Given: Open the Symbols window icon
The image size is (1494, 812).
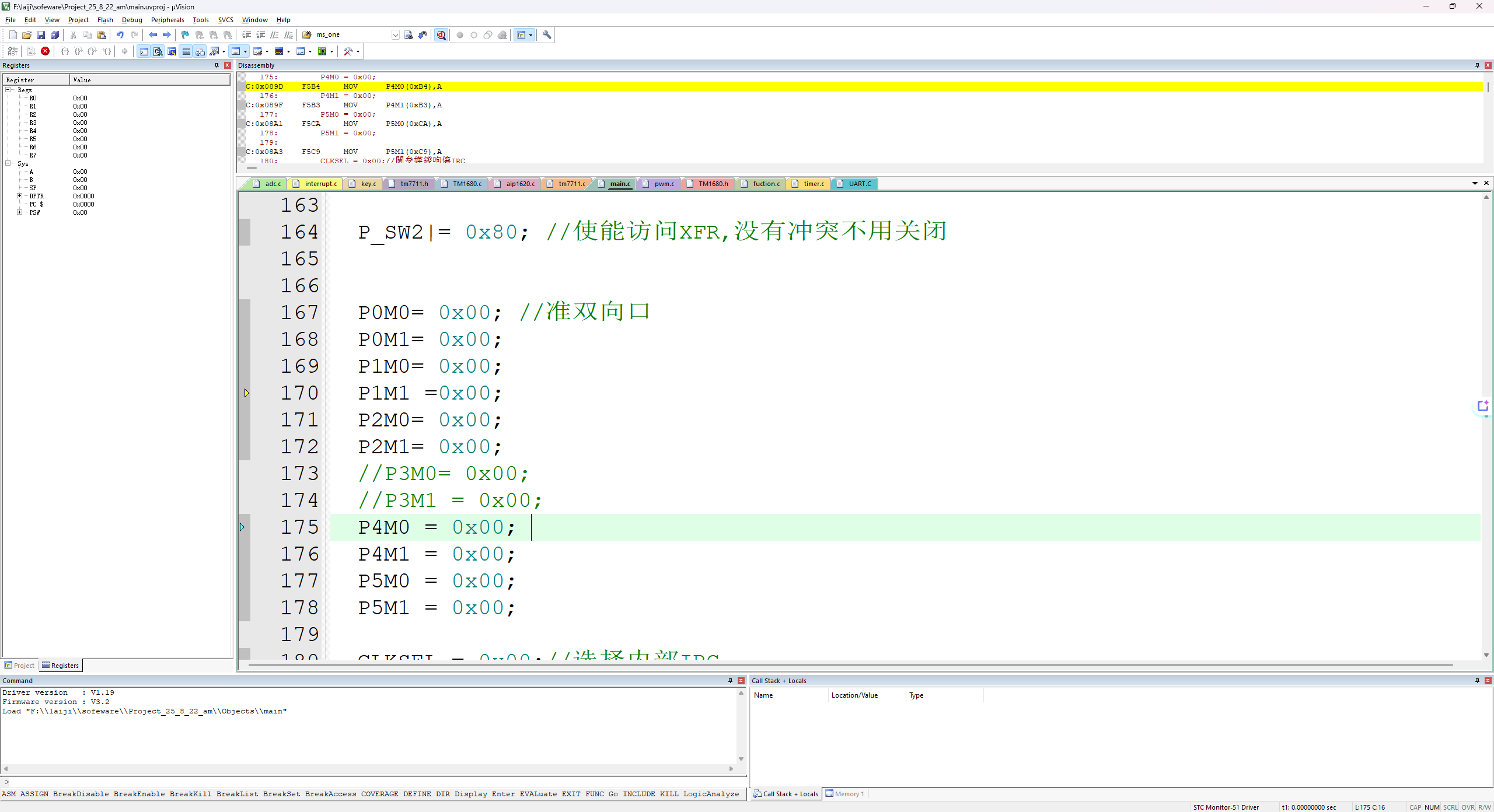Looking at the screenshot, I should (x=172, y=51).
